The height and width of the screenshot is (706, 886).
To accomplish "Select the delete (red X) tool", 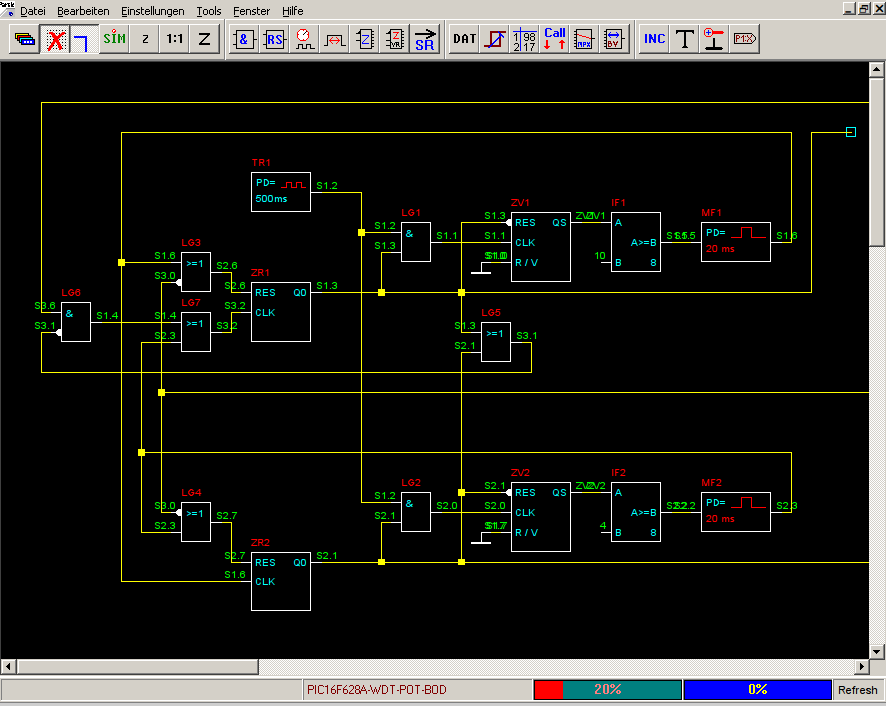I will pos(56,39).
